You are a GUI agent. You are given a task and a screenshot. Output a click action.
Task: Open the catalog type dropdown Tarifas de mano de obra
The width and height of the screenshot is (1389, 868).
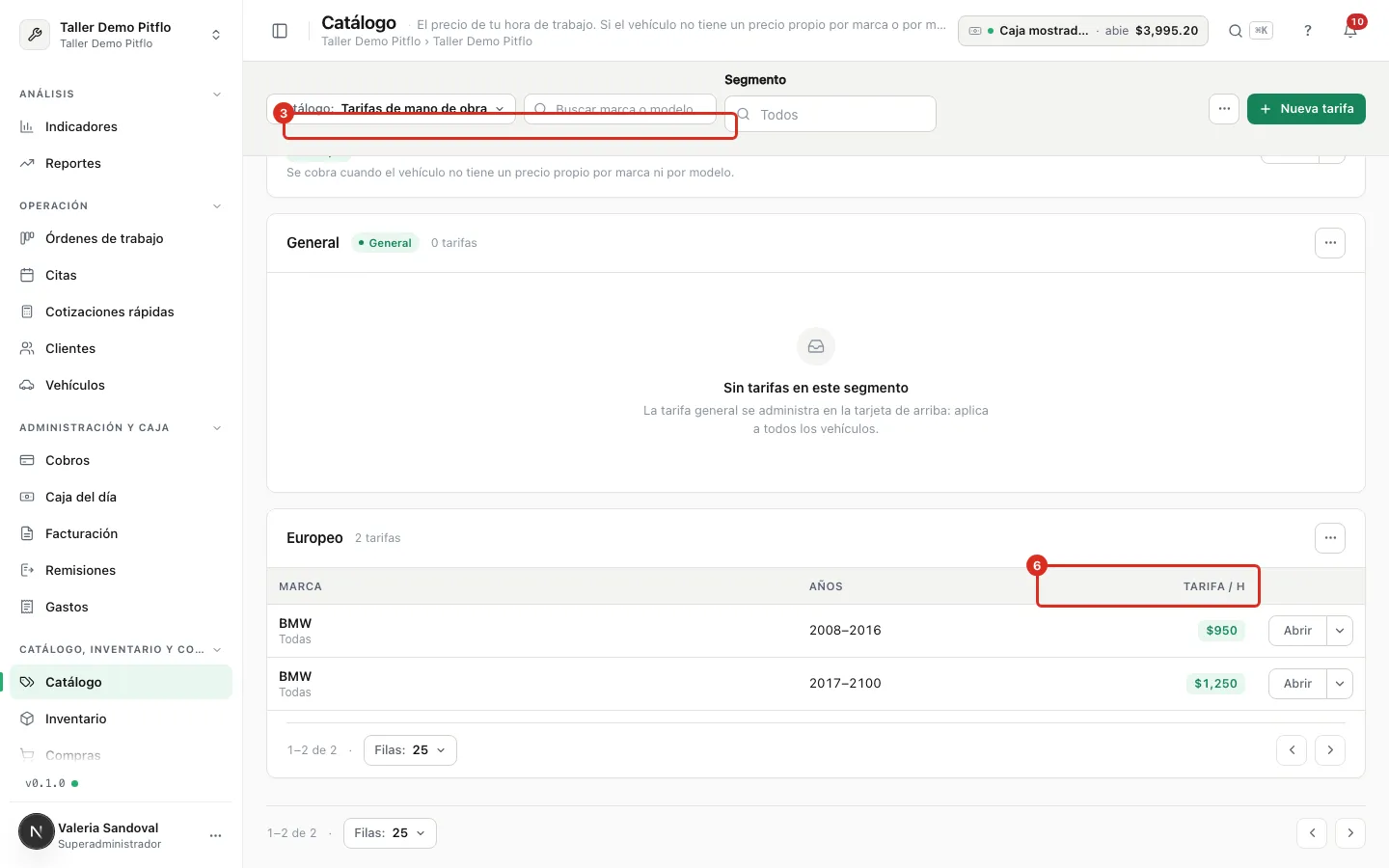[392, 109]
